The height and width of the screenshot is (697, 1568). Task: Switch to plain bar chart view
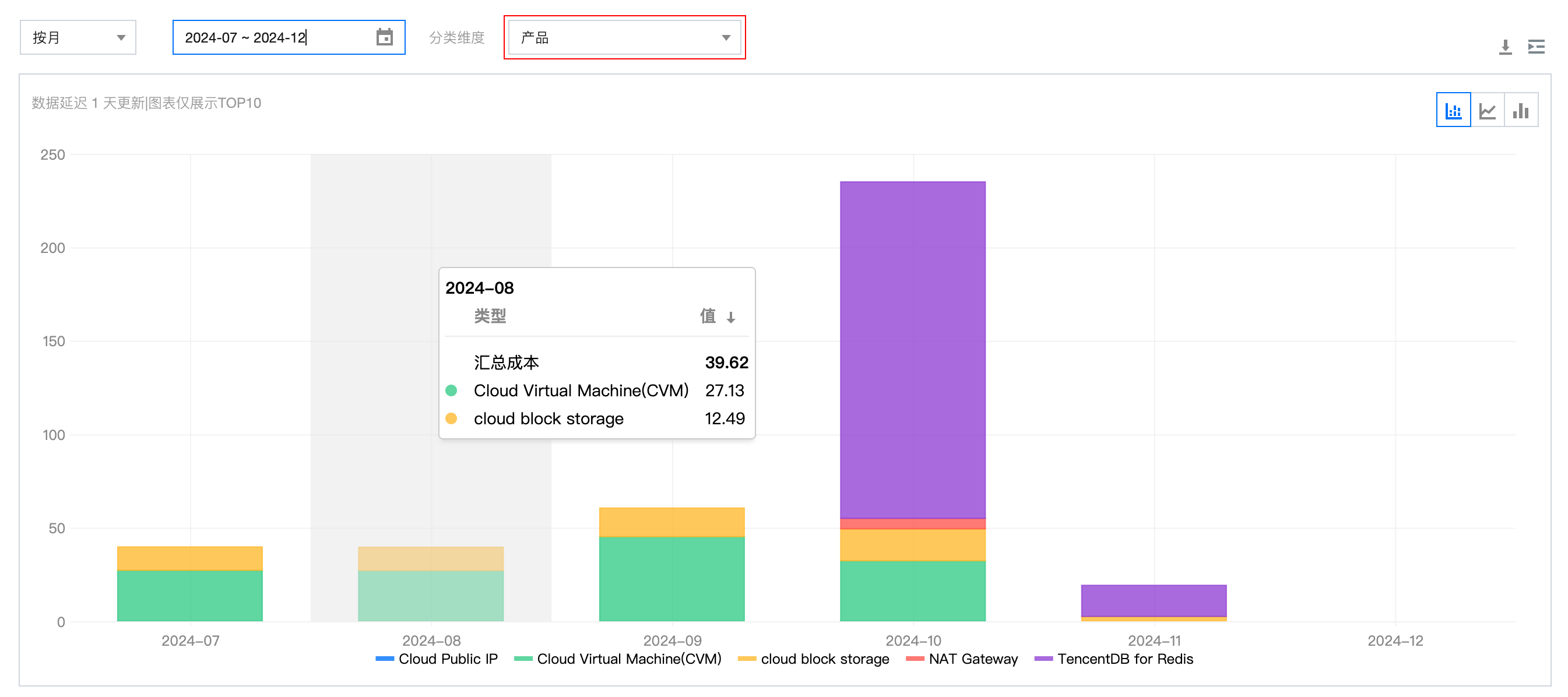click(x=1521, y=110)
